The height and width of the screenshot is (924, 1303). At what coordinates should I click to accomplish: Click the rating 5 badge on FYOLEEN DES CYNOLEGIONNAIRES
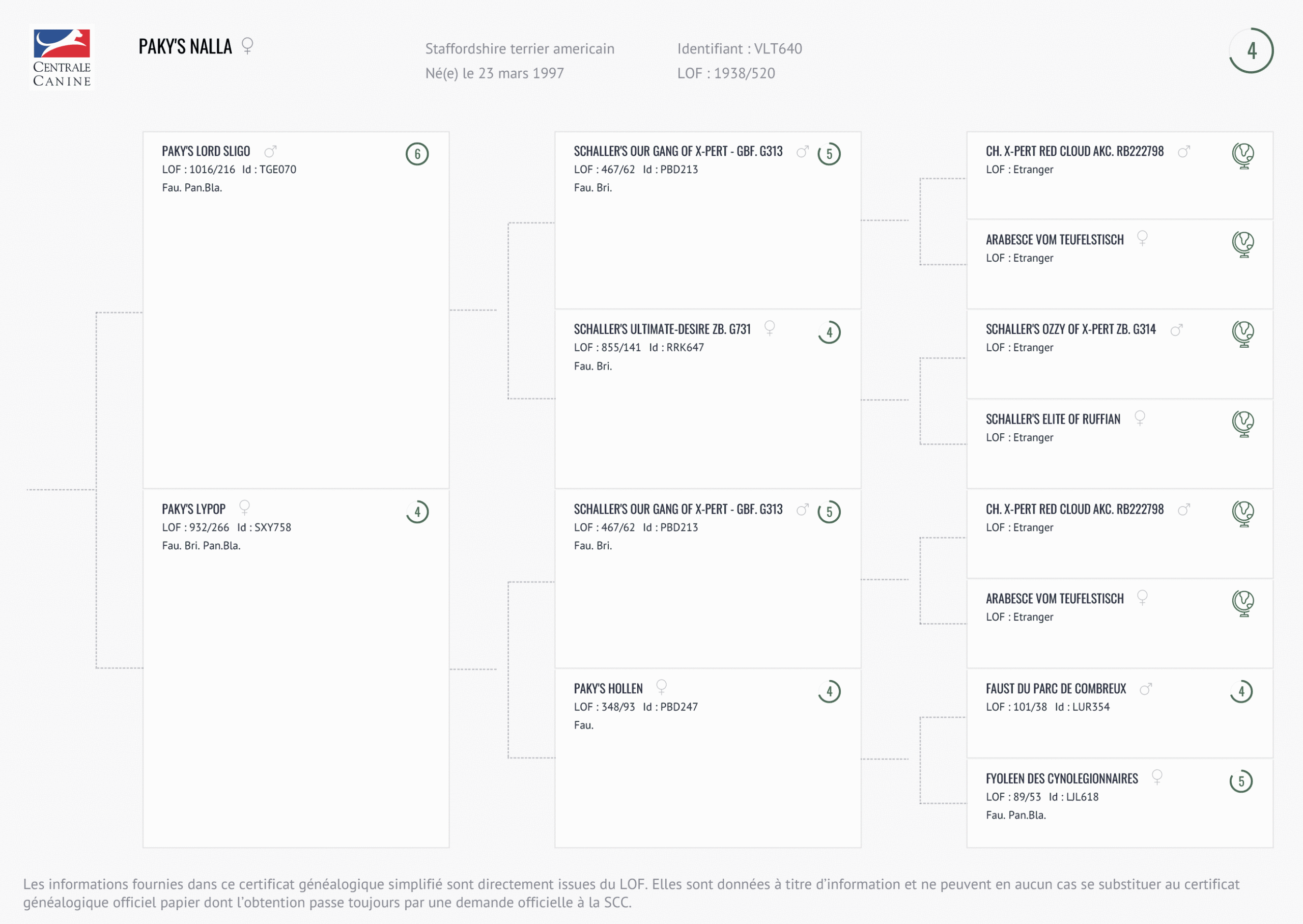[1241, 781]
